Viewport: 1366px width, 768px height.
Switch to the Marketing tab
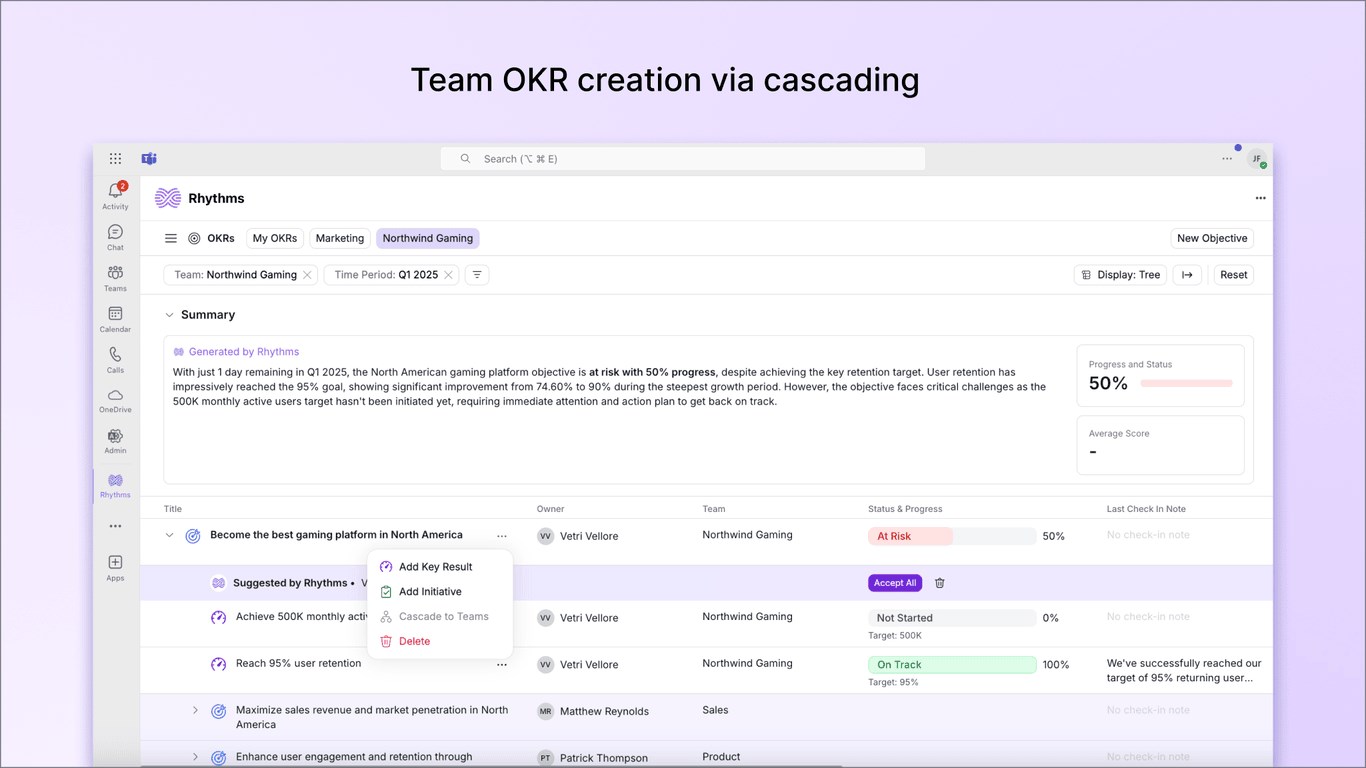point(340,238)
